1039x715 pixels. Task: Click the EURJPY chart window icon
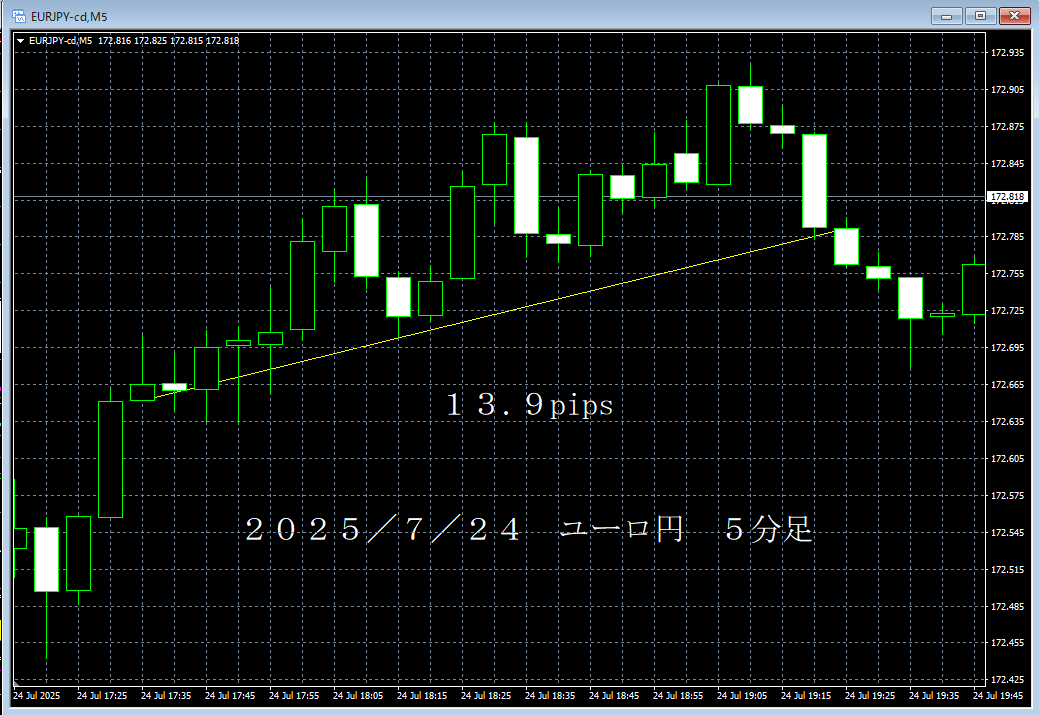pos(19,16)
